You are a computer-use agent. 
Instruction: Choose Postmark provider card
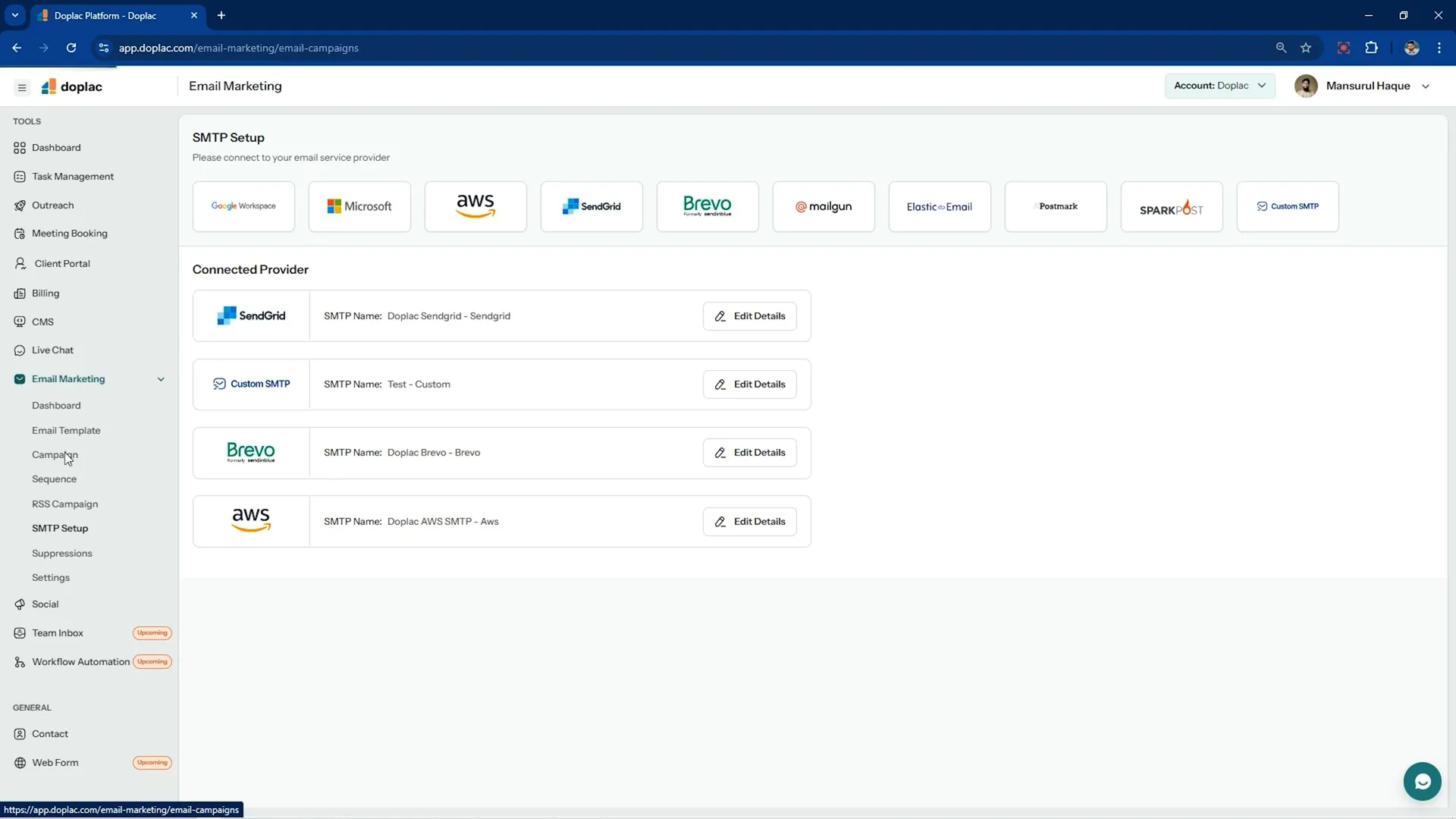pos(1056,206)
